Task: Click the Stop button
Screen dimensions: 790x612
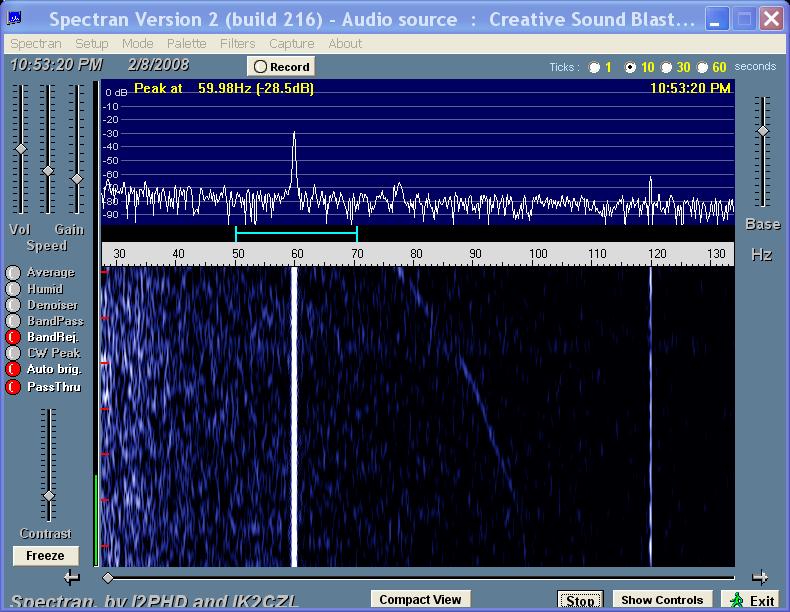Action: coord(580,600)
